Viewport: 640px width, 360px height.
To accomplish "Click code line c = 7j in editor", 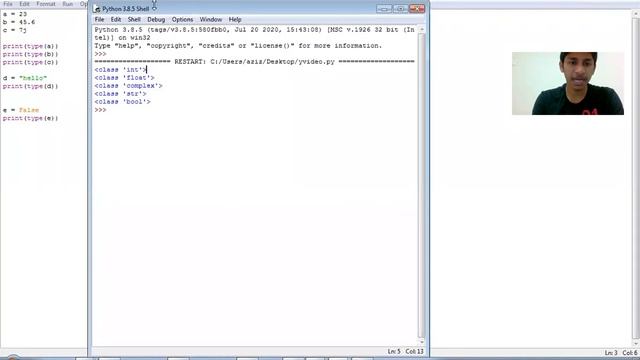I will pyautogui.click(x=15, y=30).
